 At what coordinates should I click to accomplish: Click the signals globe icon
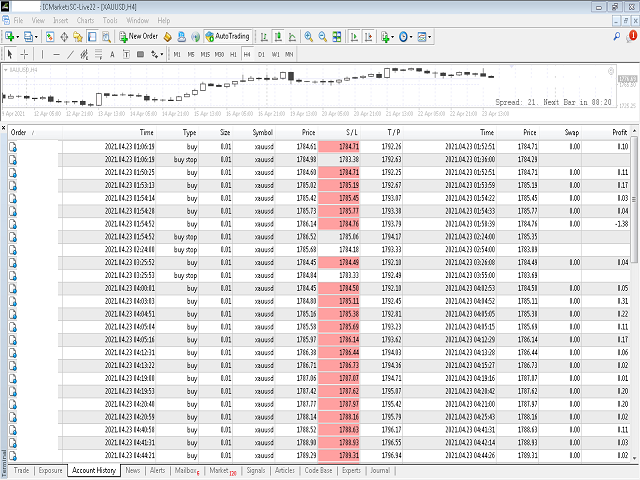(x=196, y=37)
